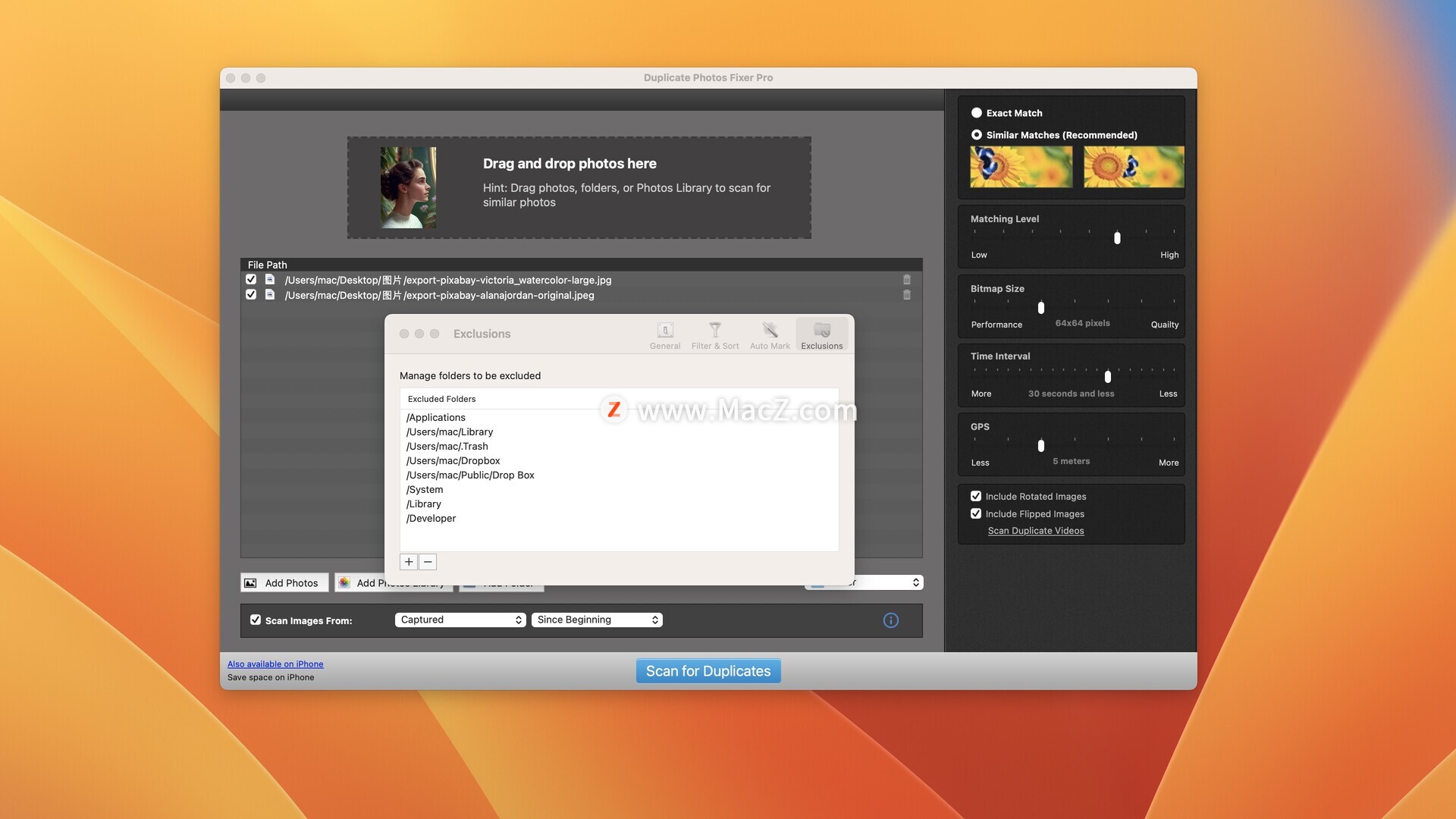Image resolution: width=1456 pixels, height=819 pixels.
Task: Click the info icon in scan bar
Action: click(x=891, y=620)
